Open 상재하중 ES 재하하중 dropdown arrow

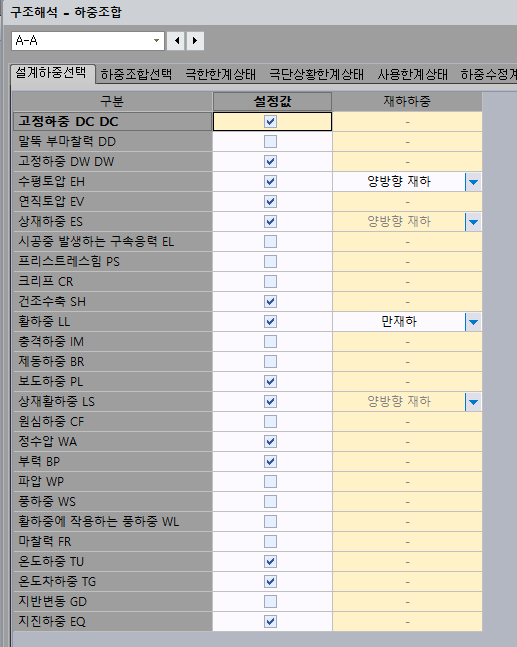474,222
